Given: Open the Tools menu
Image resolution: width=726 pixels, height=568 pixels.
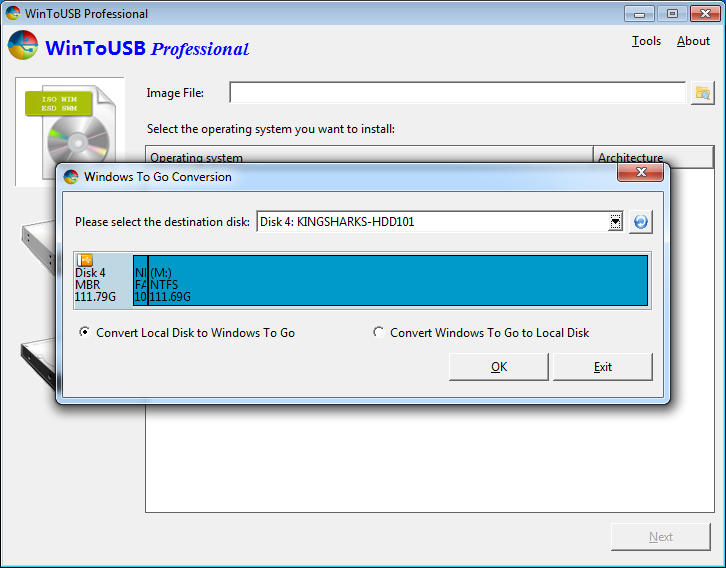Looking at the screenshot, I should [646, 41].
